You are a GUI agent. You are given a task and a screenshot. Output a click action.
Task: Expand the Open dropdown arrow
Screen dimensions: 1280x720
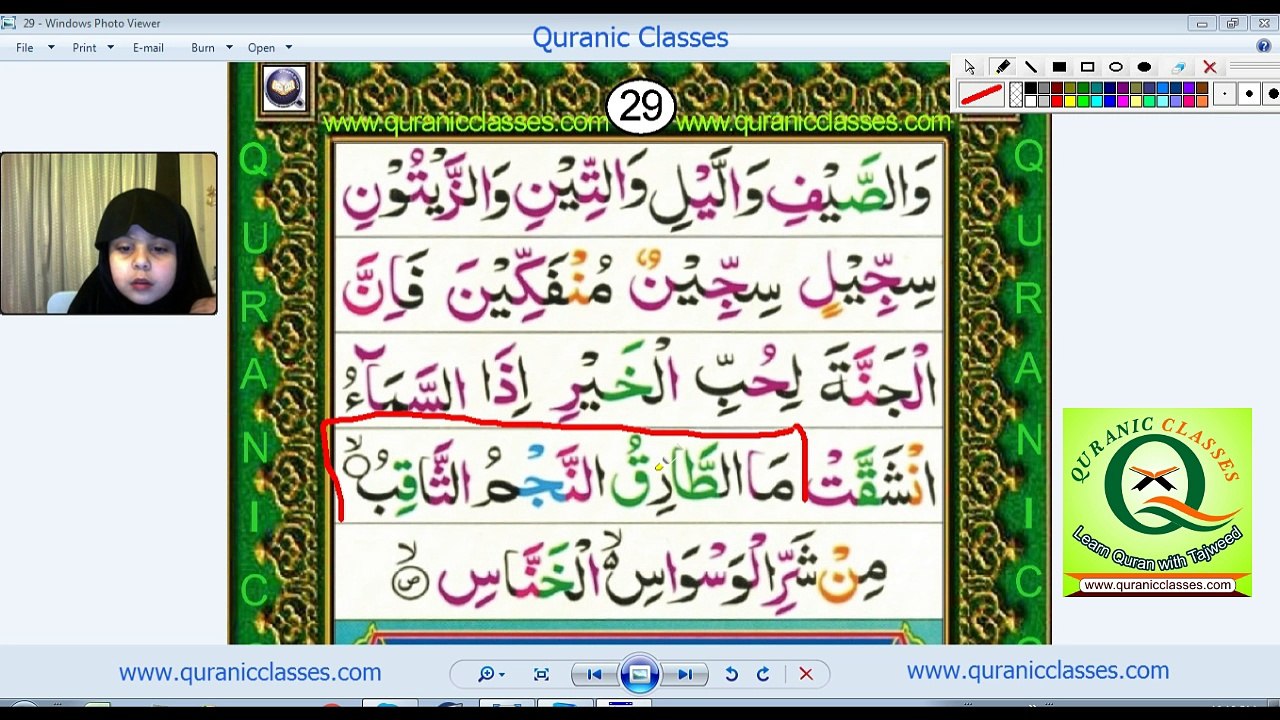(x=289, y=48)
